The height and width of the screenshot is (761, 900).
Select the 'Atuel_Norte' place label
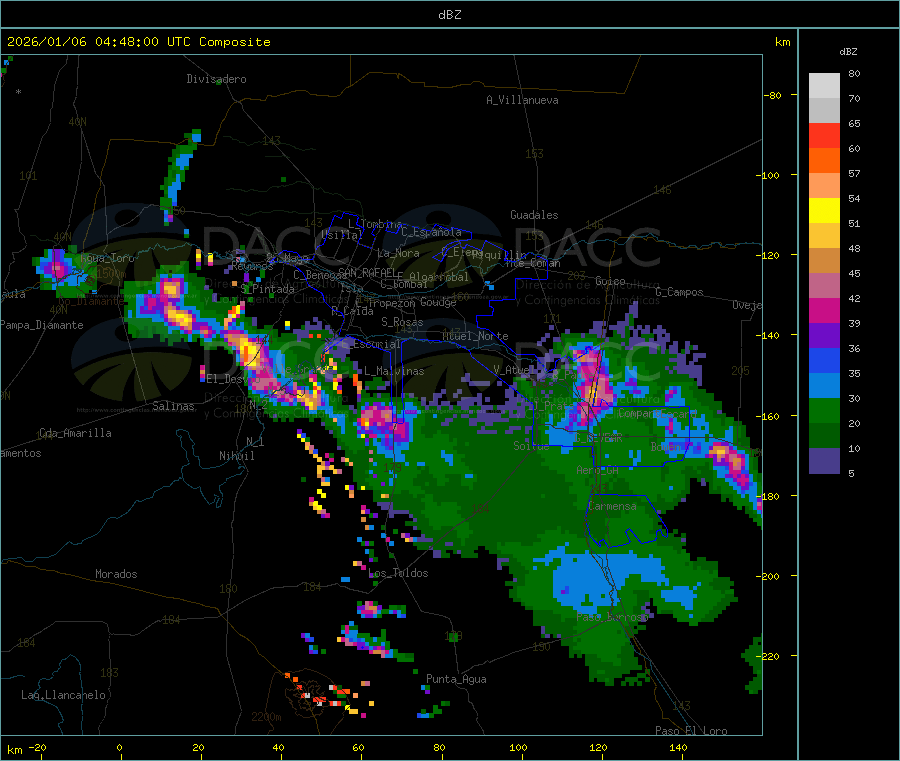coord(475,336)
